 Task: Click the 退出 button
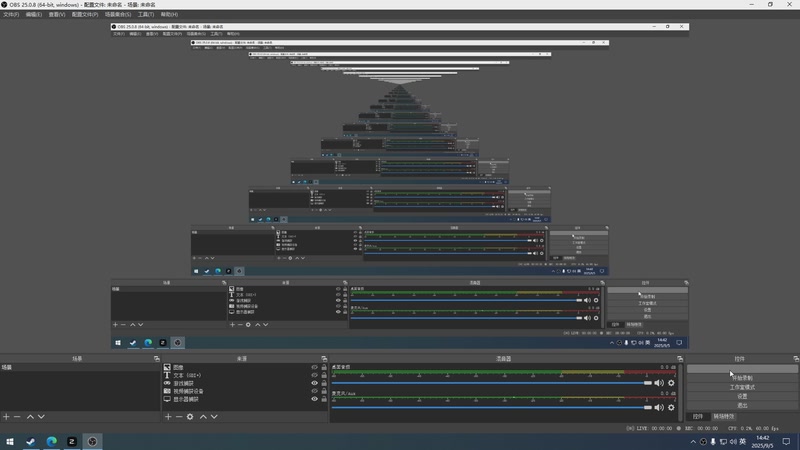coord(742,406)
